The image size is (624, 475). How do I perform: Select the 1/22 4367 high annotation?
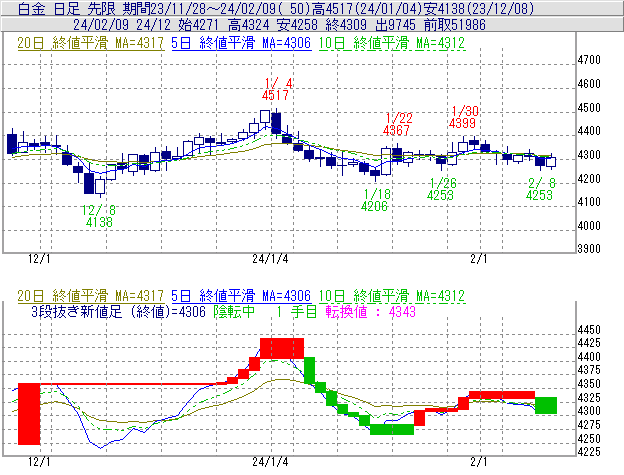[398, 124]
